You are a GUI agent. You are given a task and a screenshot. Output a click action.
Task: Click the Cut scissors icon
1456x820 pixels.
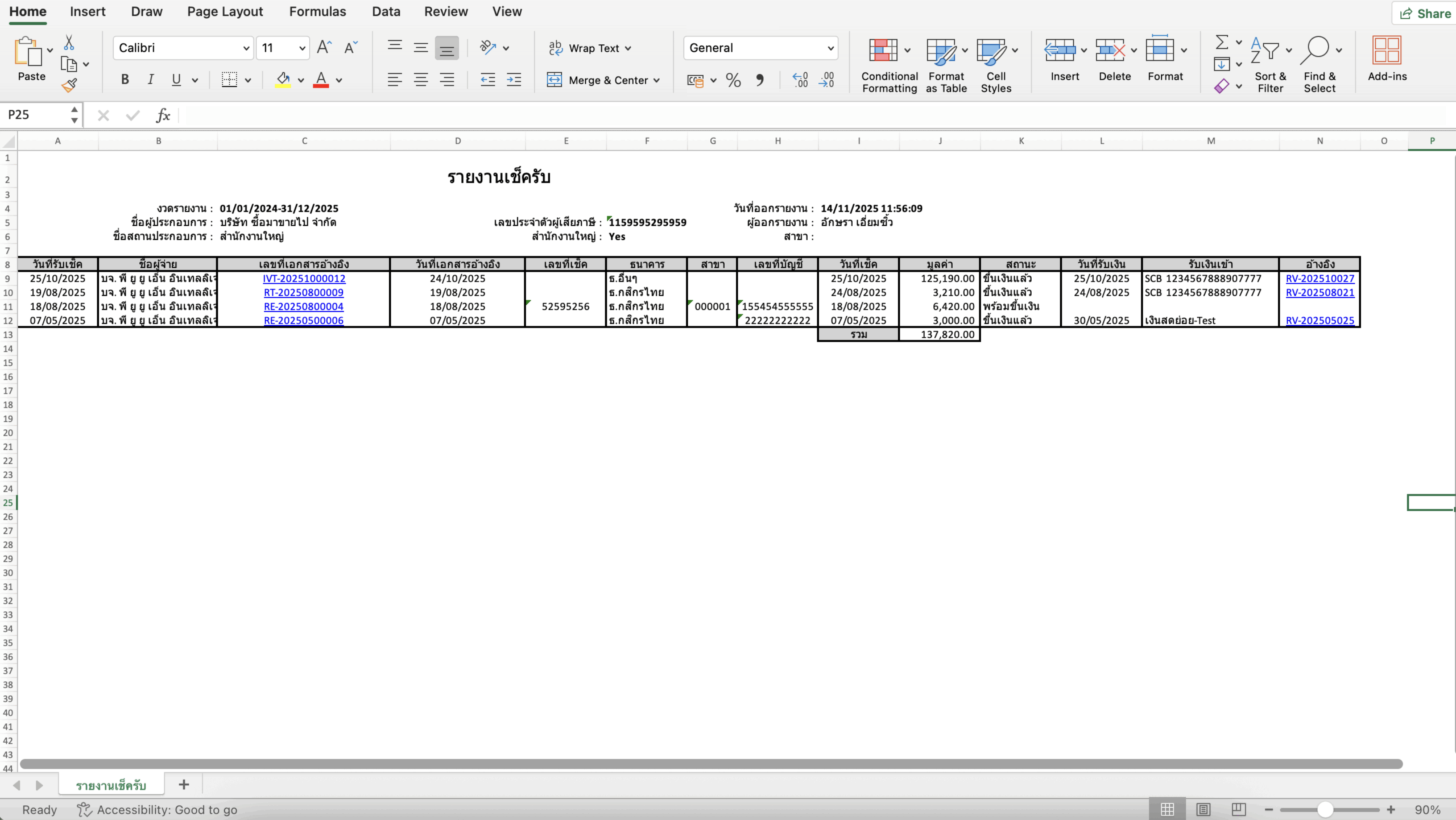69,43
